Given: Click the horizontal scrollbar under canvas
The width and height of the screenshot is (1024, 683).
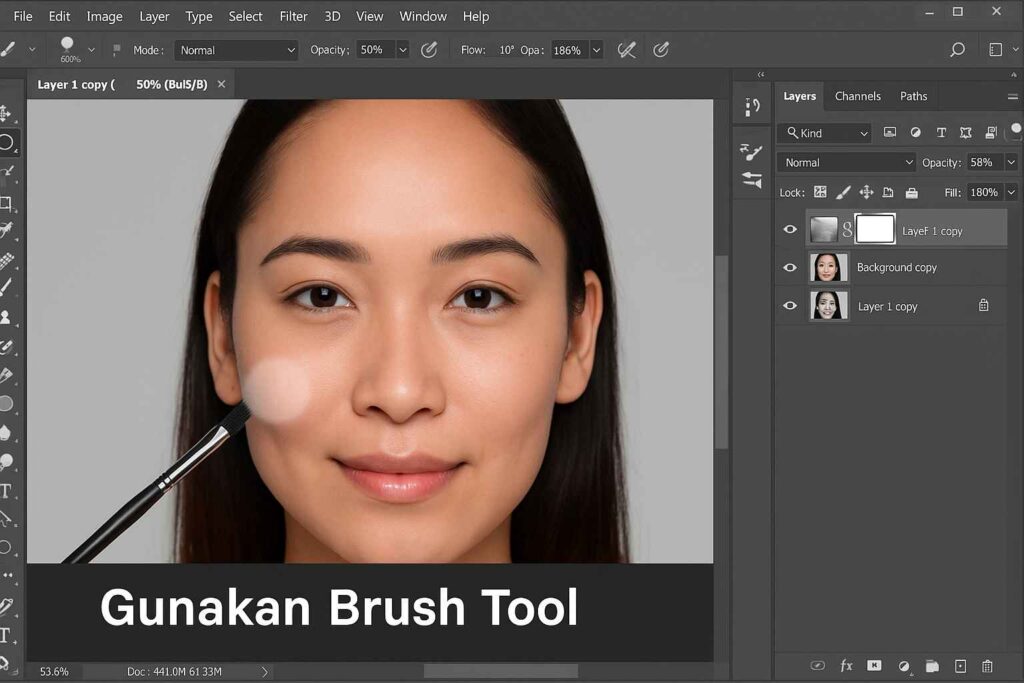Looking at the screenshot, I should point(501,671).
